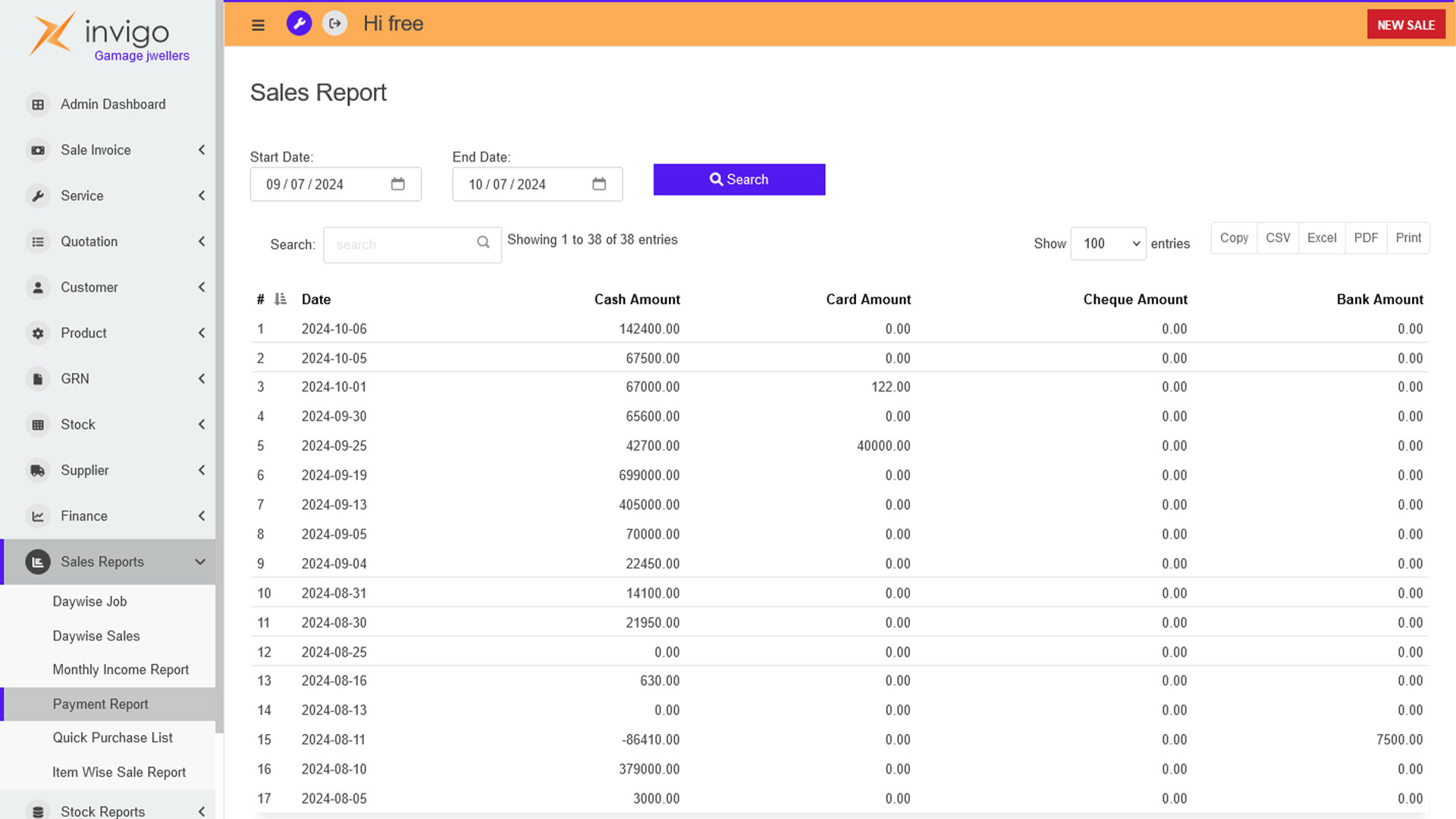Click the Quotation list icon

[38, 242]
